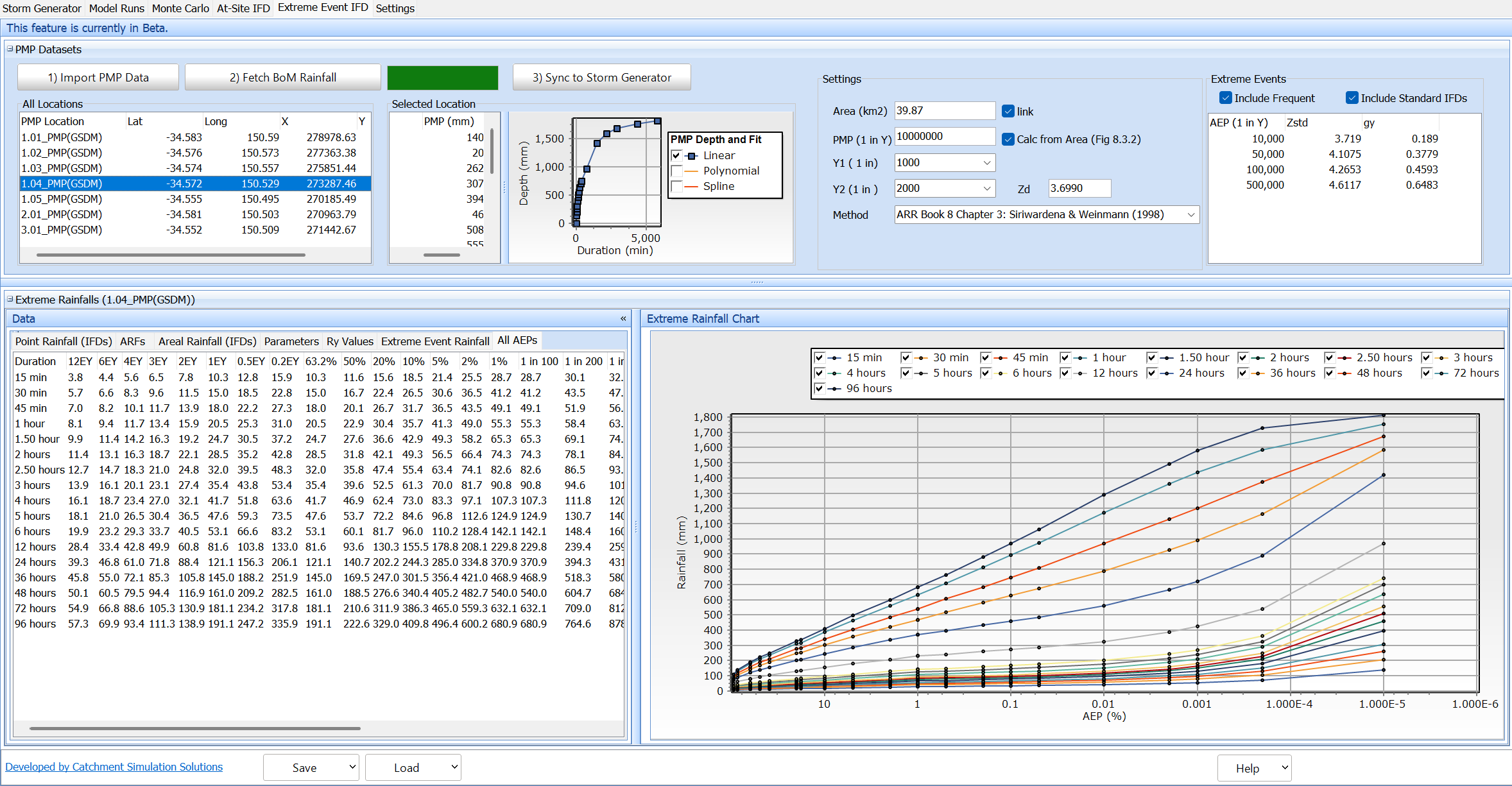Collapse the PMP Datasets section
Screen dimensions: 1512x786
(x=10, y=49)
